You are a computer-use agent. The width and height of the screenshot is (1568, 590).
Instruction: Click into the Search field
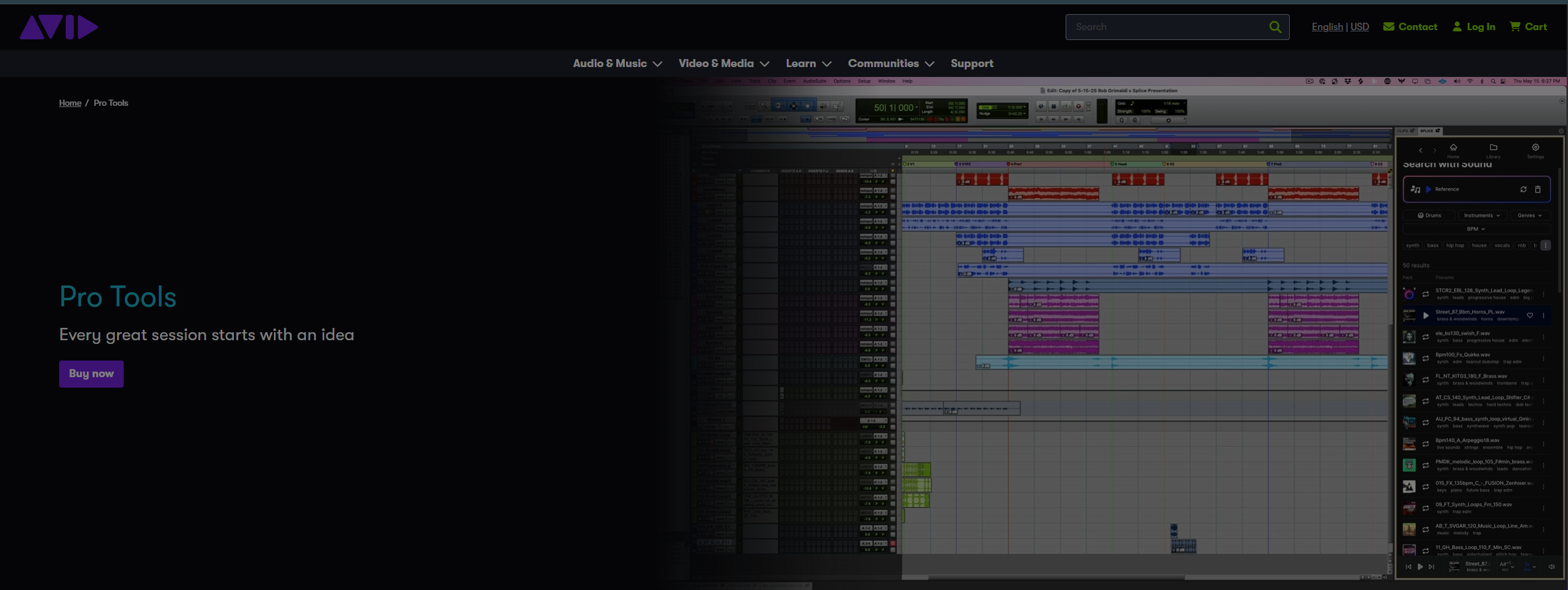1167,27
